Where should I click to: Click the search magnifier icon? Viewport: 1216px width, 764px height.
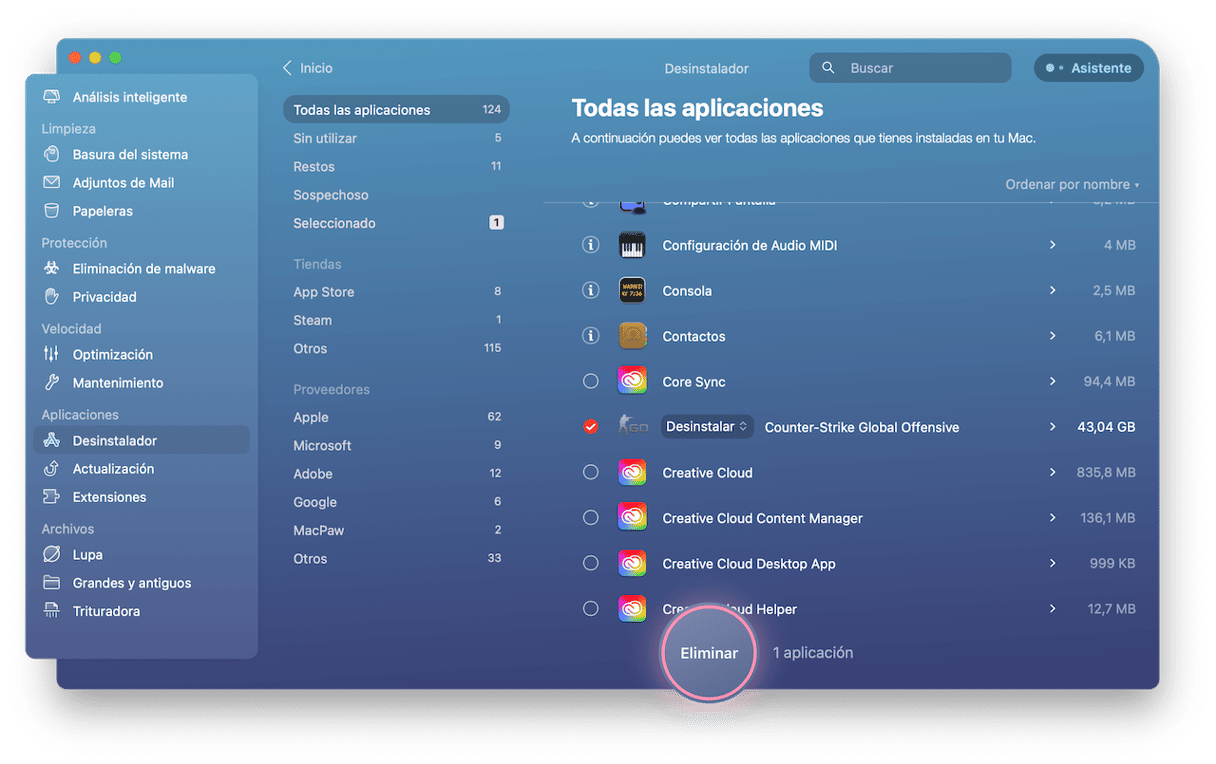point(828,68)
